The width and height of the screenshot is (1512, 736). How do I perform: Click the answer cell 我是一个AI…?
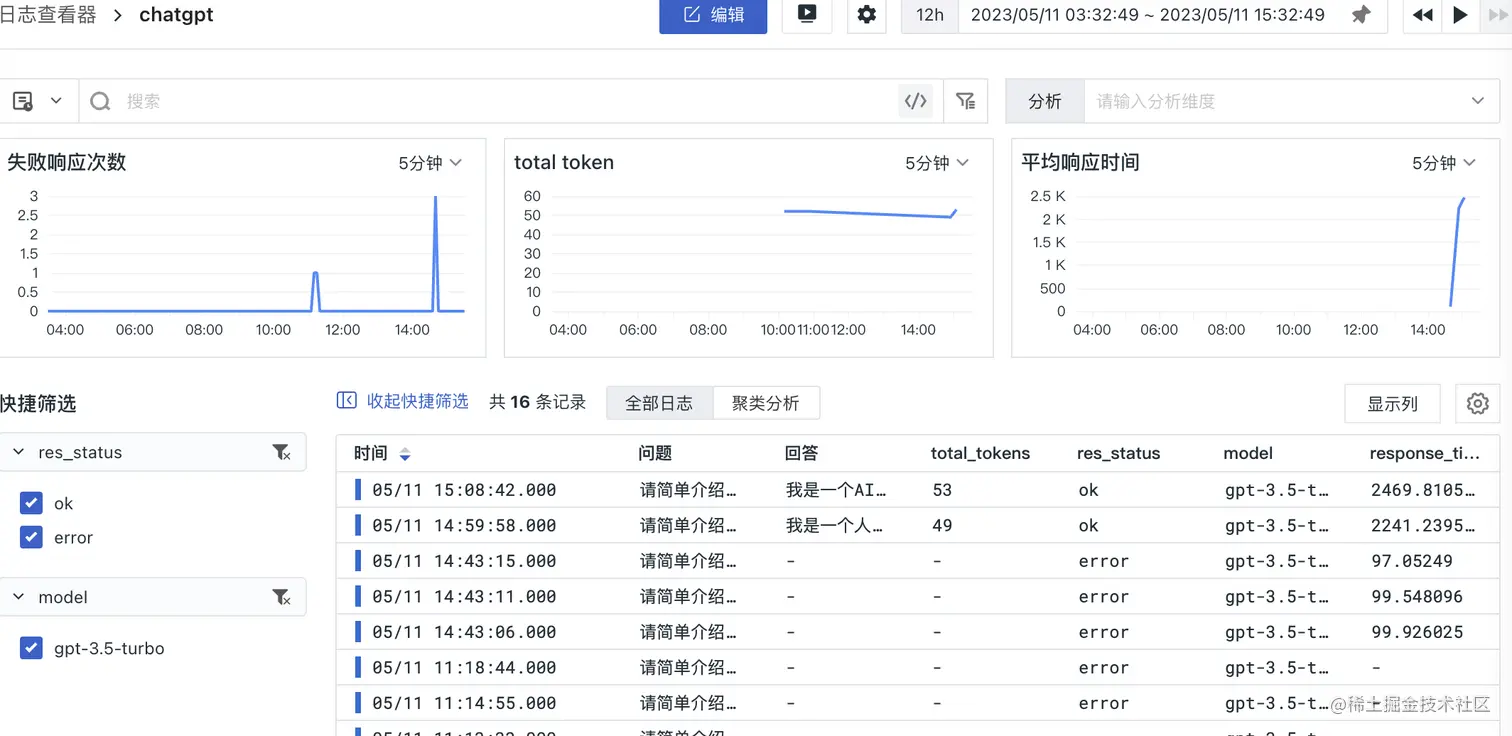pos(835,490)
